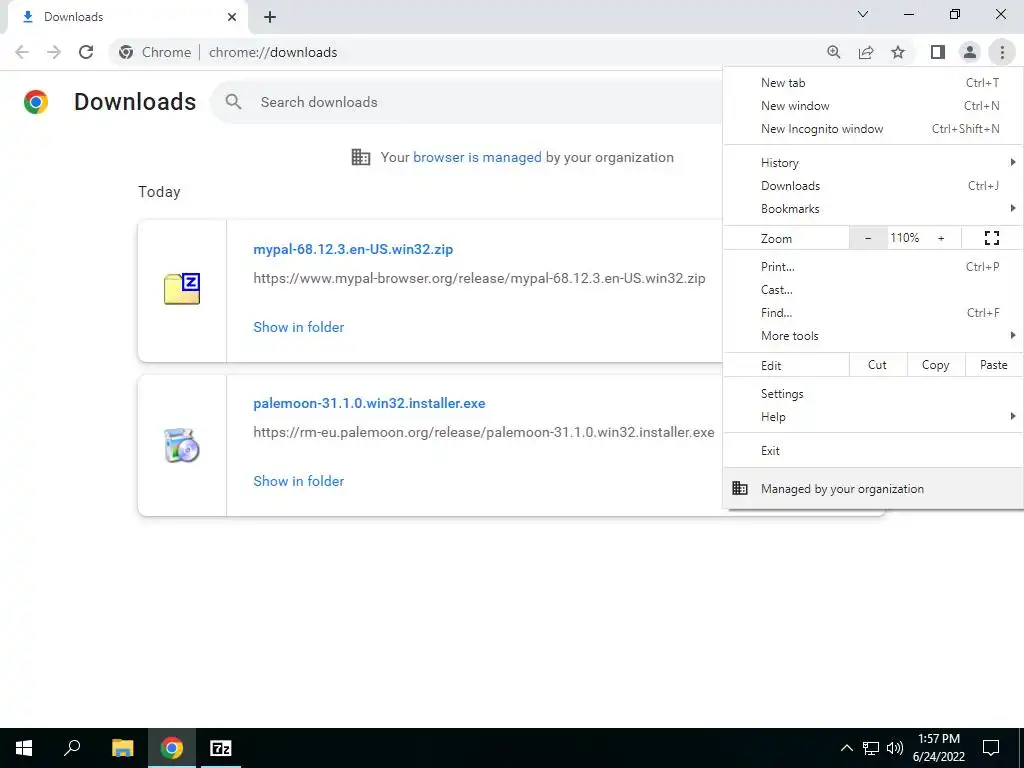
Task: Click the Chrome taskbar icon
Action: [172, 748]
